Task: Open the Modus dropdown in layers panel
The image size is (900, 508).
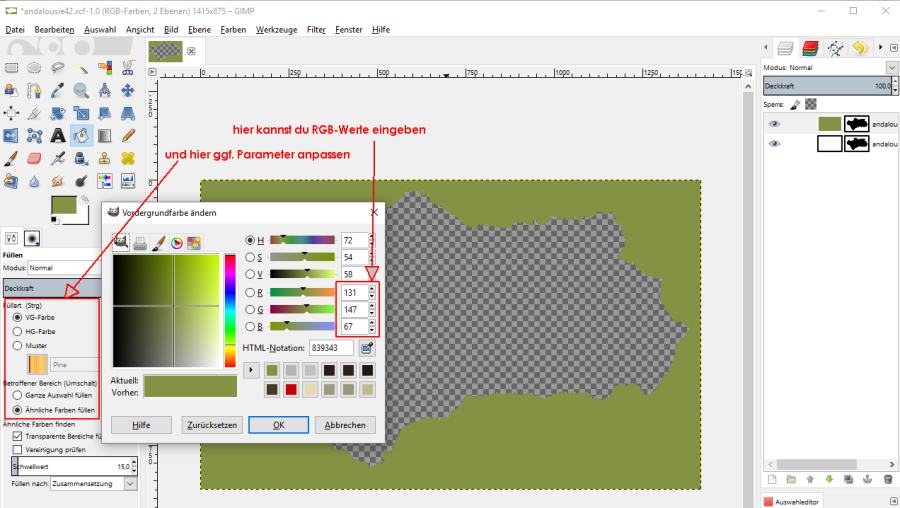Action: tap(892, 67)
